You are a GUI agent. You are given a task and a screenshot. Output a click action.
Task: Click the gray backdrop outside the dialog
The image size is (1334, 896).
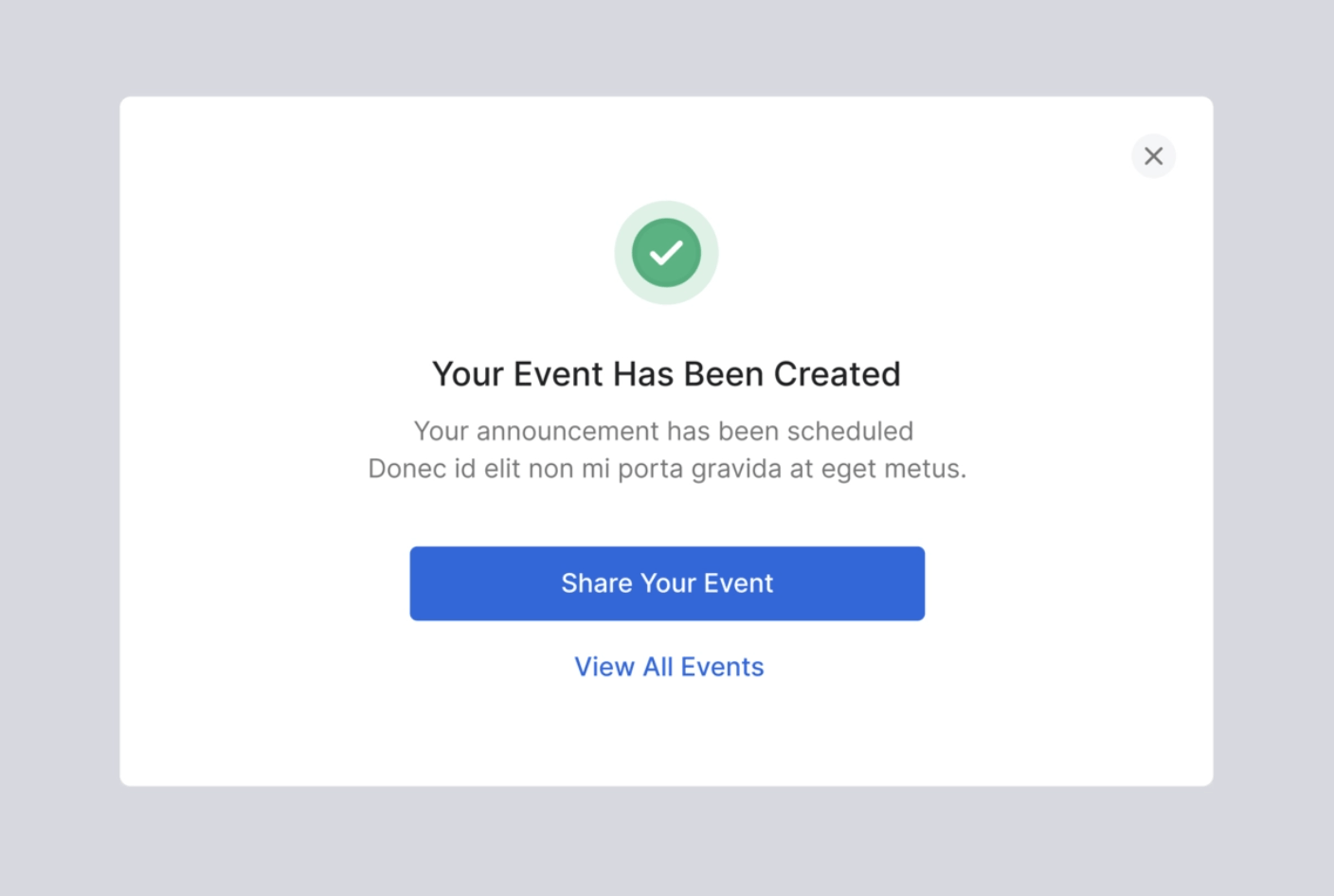pyautogui.click(x=57, y=445)
